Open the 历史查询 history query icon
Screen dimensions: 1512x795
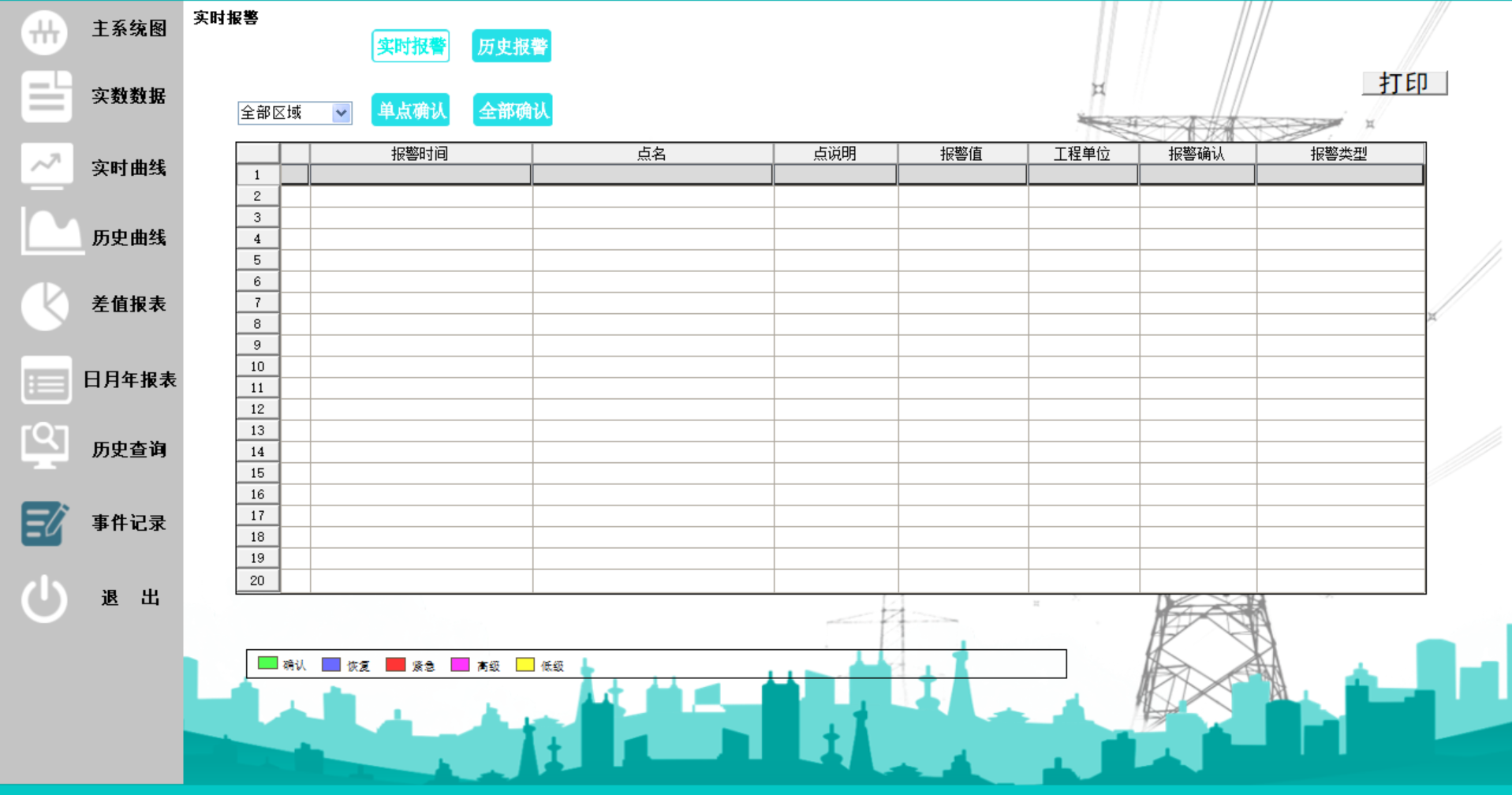45,446
